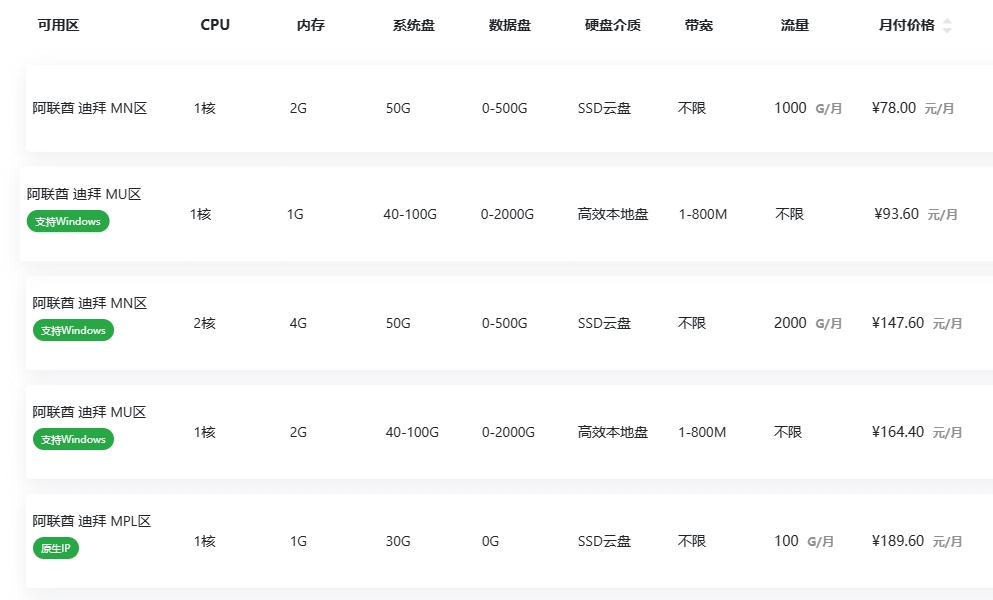Click the 硬盘介质 column header
This screenshot has width=993, height=600.
(612, 25)
